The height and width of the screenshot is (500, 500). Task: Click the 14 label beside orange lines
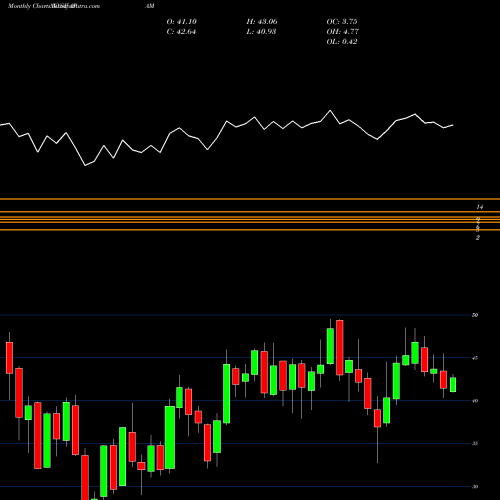coord(479,207)
